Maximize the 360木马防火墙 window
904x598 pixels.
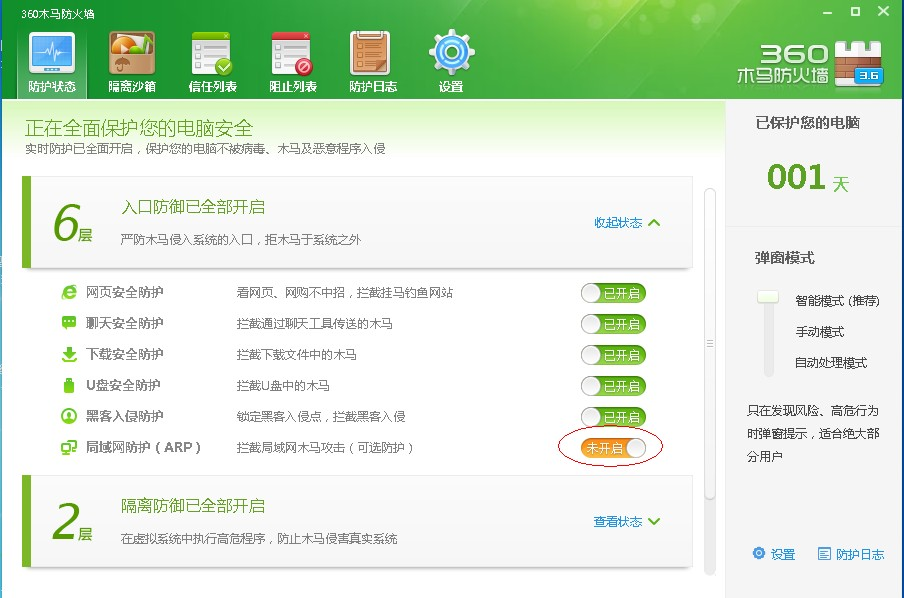click(856, 12)
